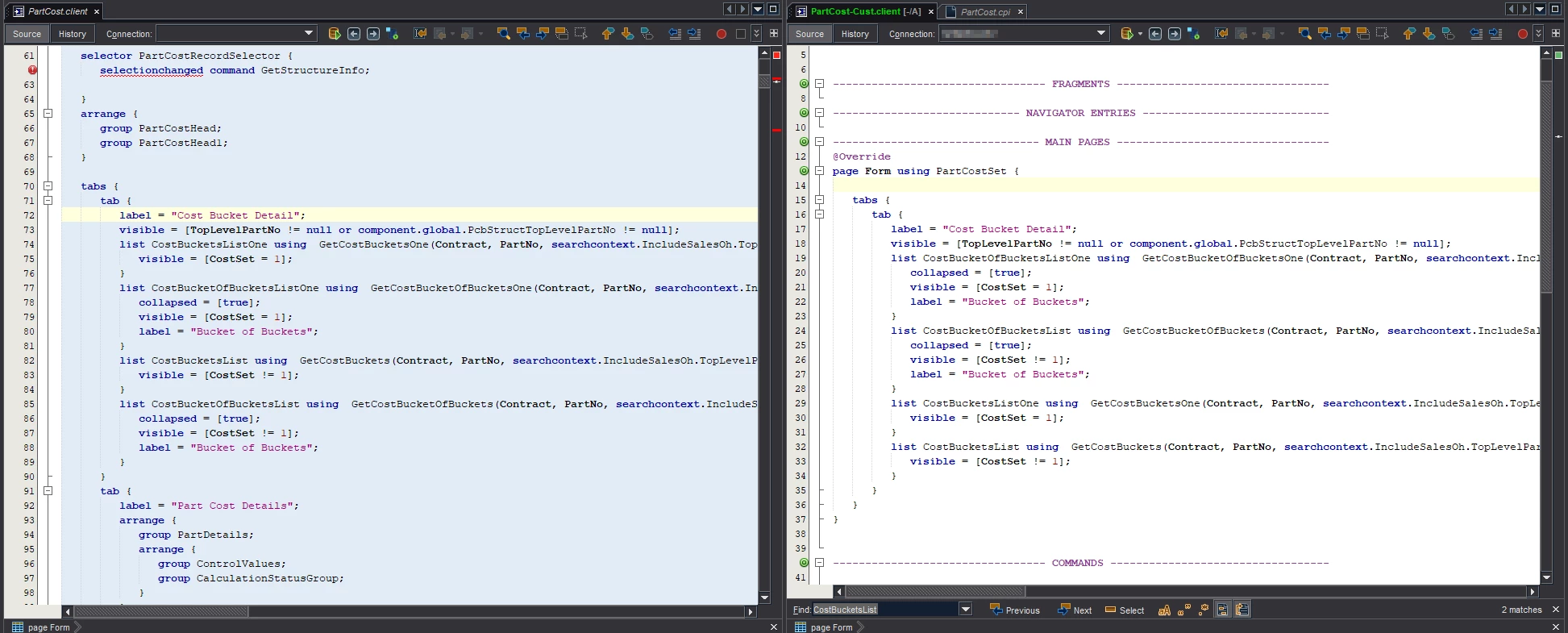Switch to the PartCost.cpi tab

pyautogui.click(x=985, y=12)
